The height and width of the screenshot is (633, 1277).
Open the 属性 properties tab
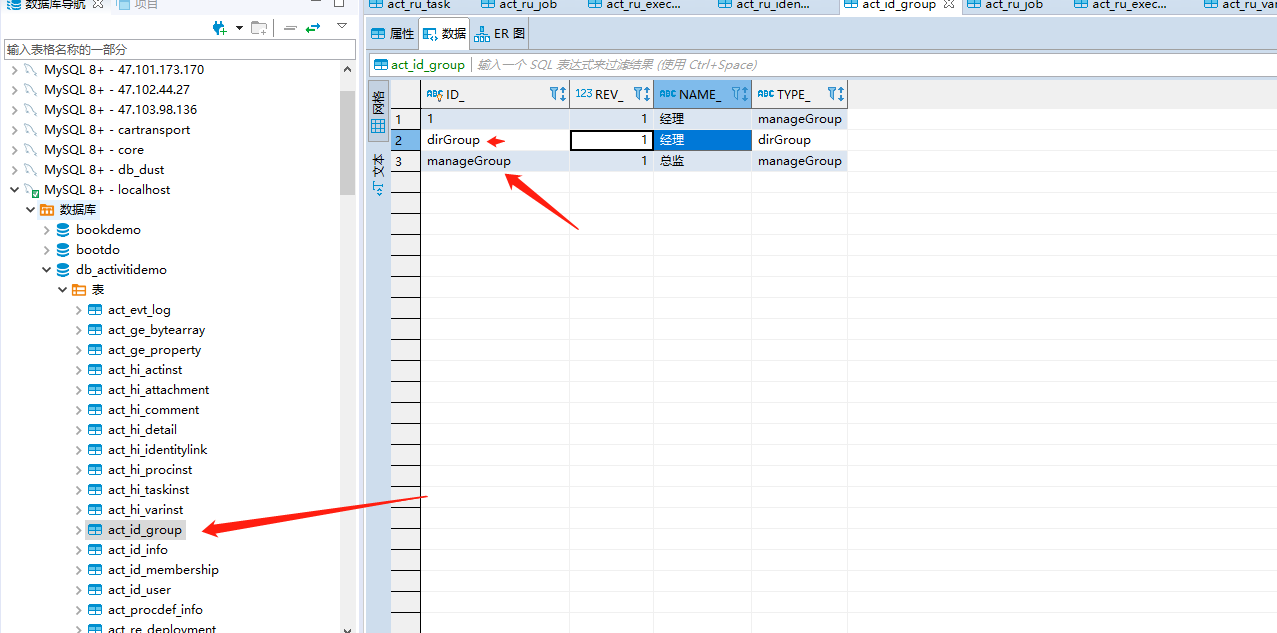(392, 33)
